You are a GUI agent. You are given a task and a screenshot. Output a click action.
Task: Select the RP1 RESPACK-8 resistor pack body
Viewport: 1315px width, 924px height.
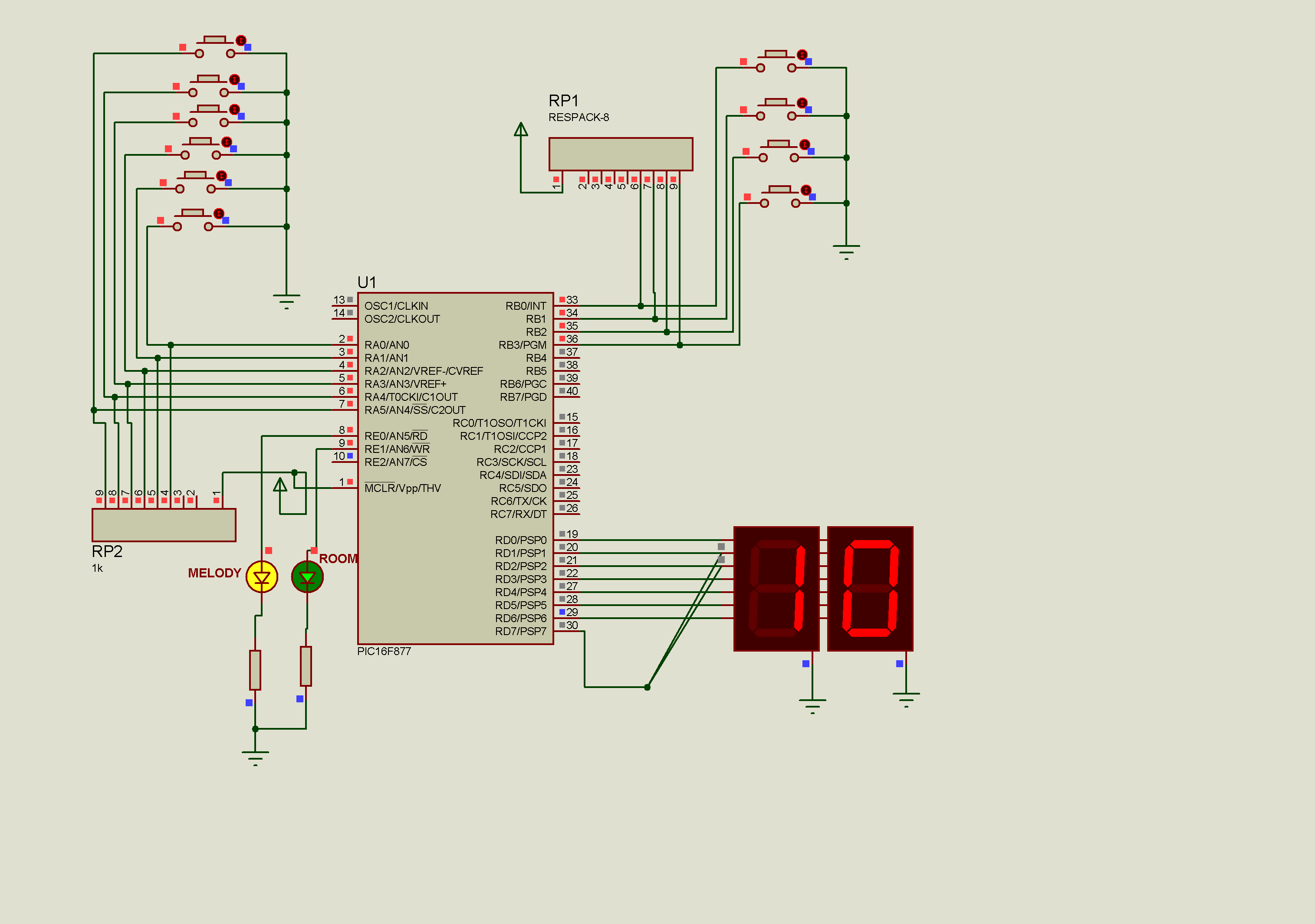(x=620, y=154)
